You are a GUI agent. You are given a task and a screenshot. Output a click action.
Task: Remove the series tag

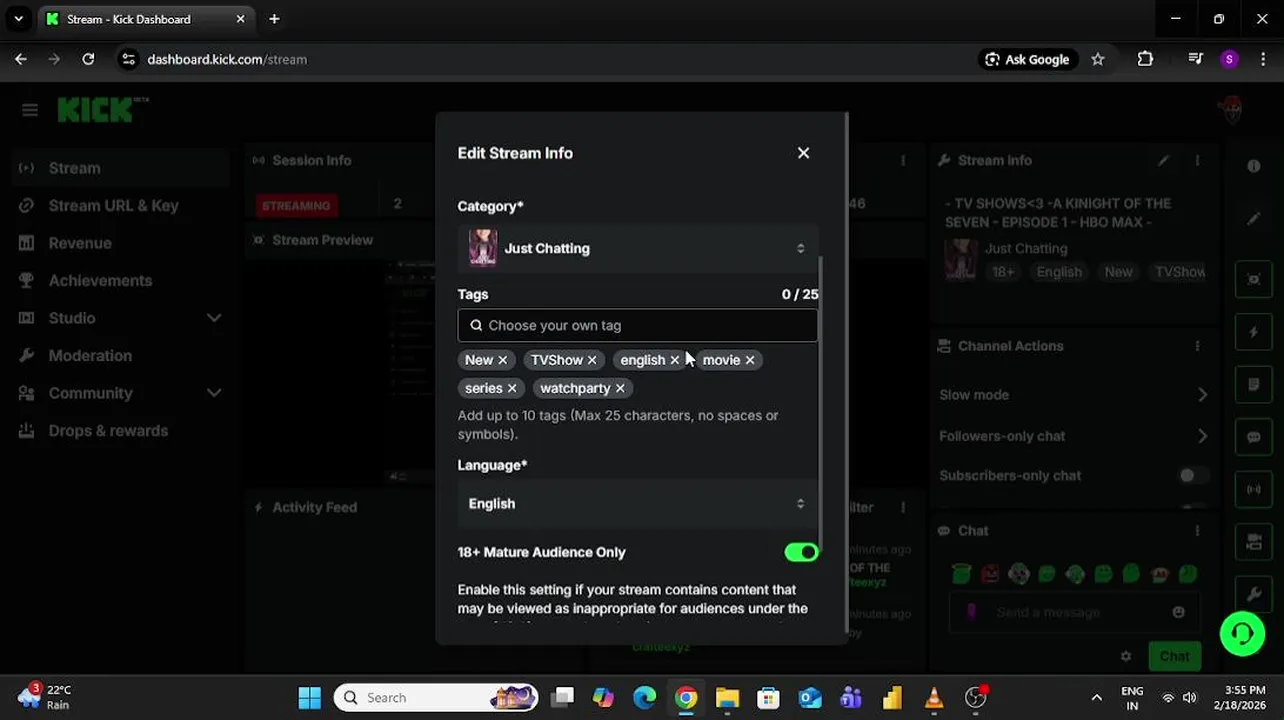(x=512, y=388)
